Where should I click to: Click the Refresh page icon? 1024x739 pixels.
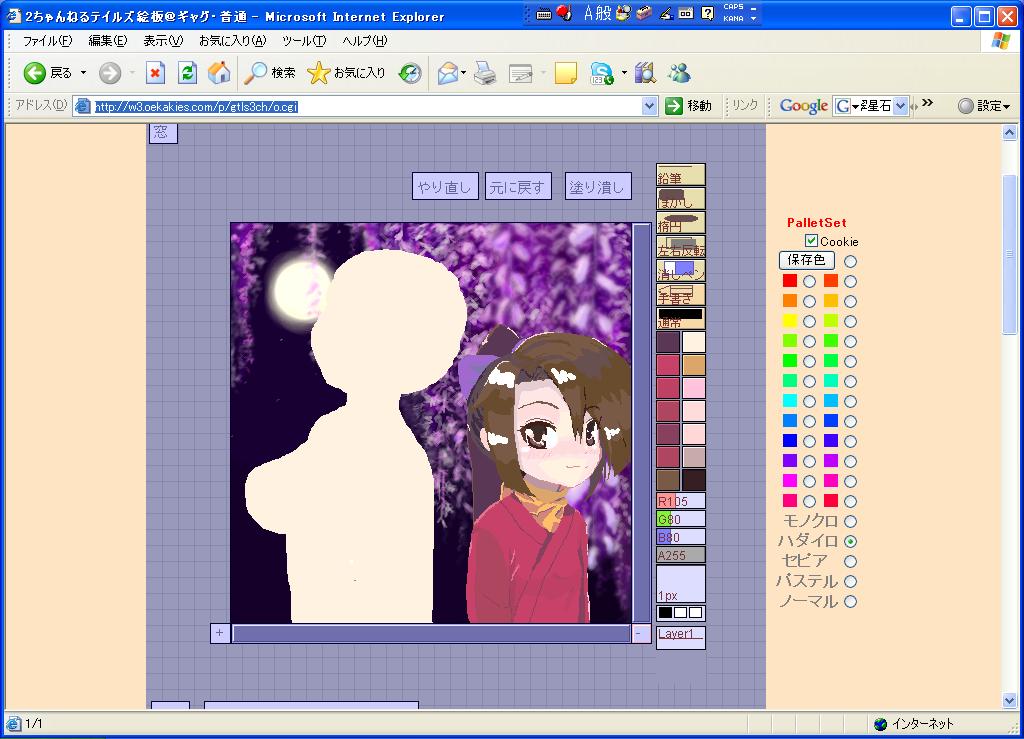(x=187, y=72)
